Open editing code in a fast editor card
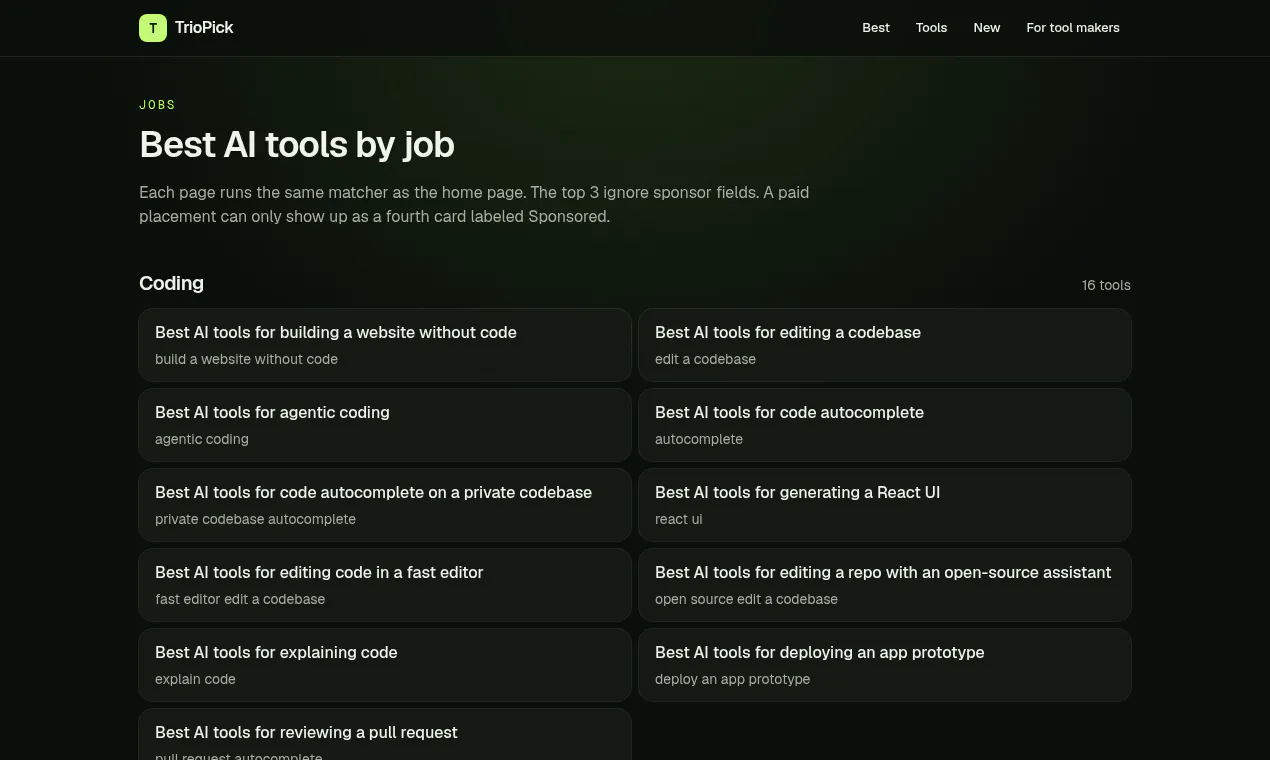This screenshot has height=760, width=1270. [385, 585]
